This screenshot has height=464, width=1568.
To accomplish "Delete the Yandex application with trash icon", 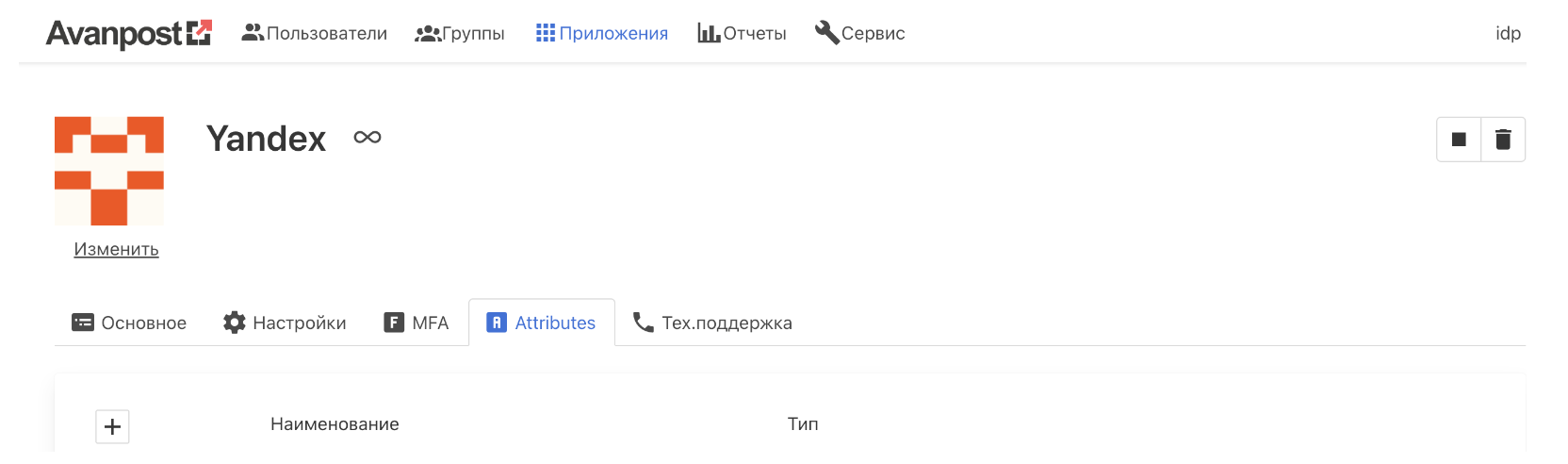I will (1503, 140).
